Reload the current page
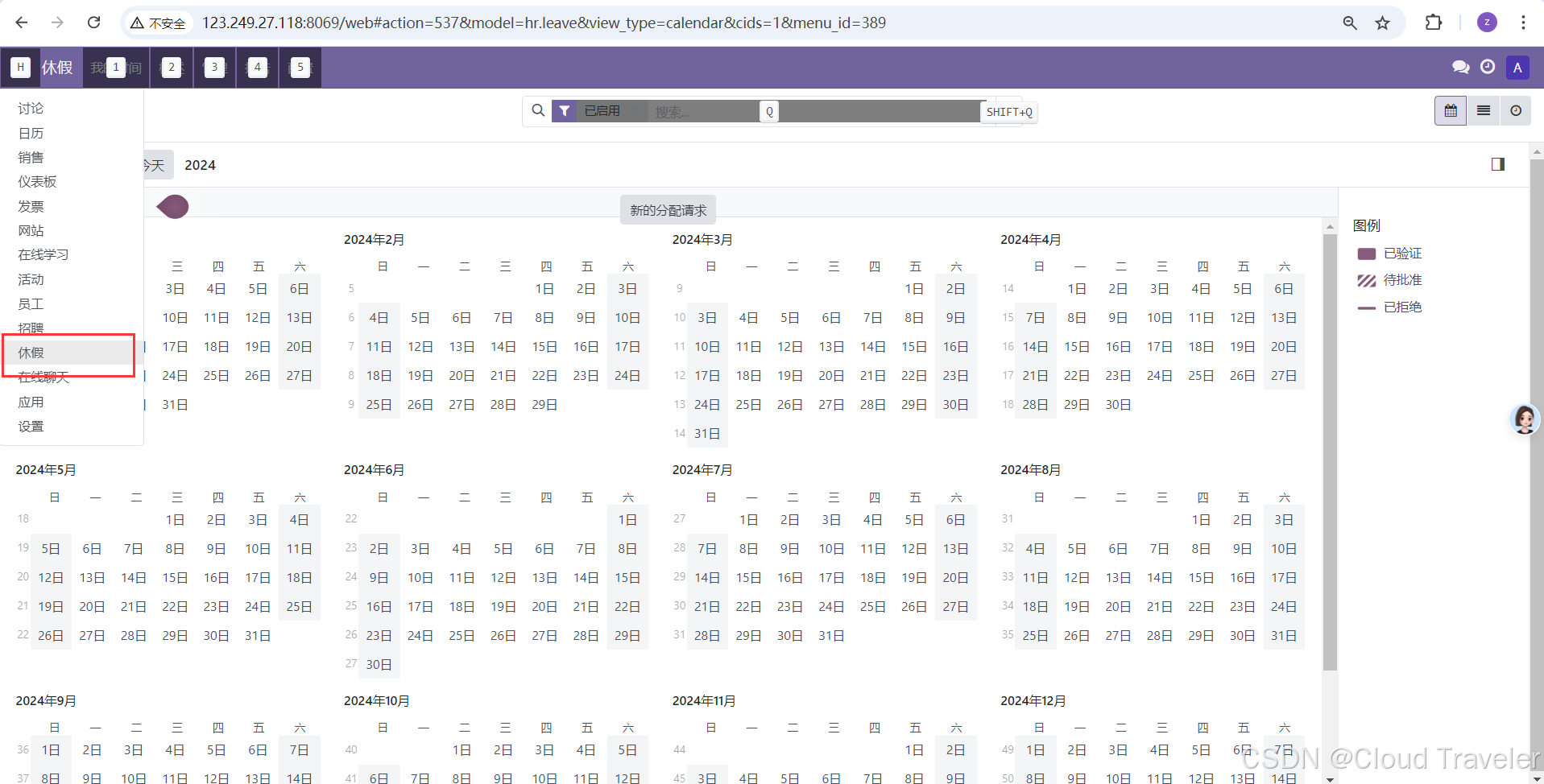Screen dimensions: 1544x784 (x=93, y=23)
